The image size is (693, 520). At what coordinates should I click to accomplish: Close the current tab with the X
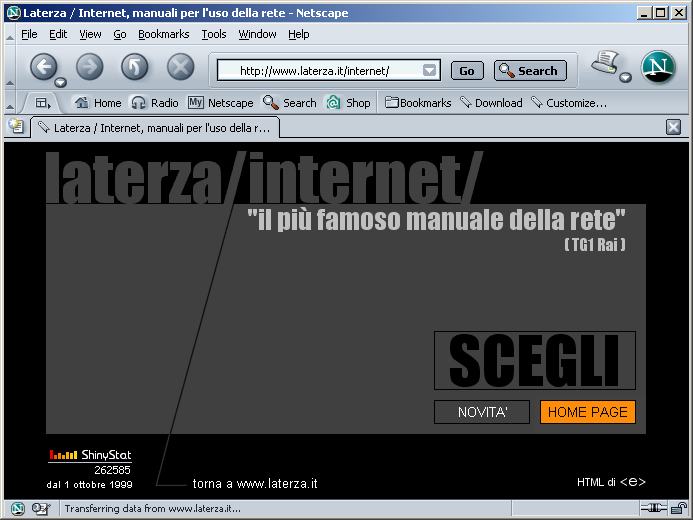[673, 127]
